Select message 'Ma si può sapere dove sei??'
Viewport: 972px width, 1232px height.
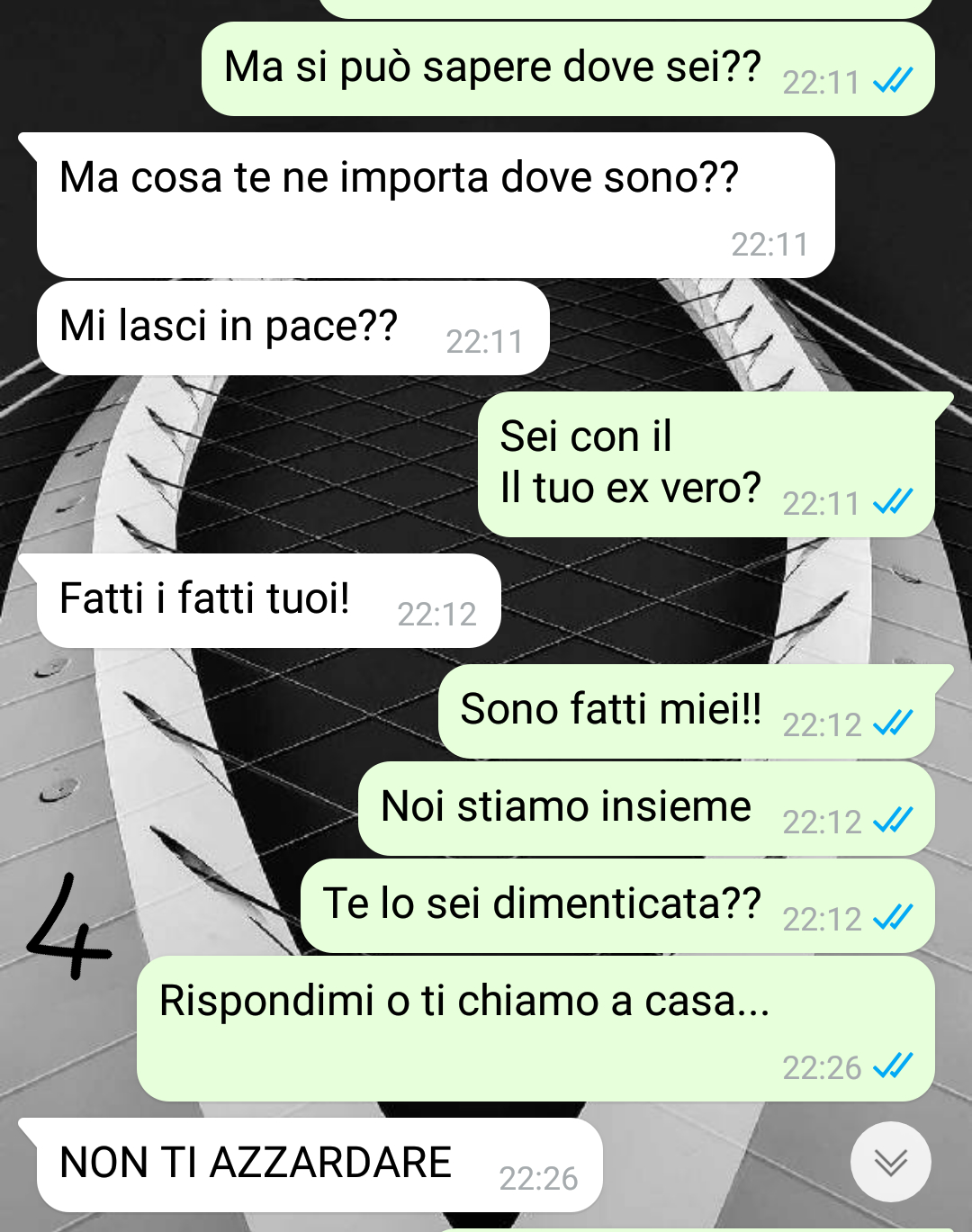568,69
